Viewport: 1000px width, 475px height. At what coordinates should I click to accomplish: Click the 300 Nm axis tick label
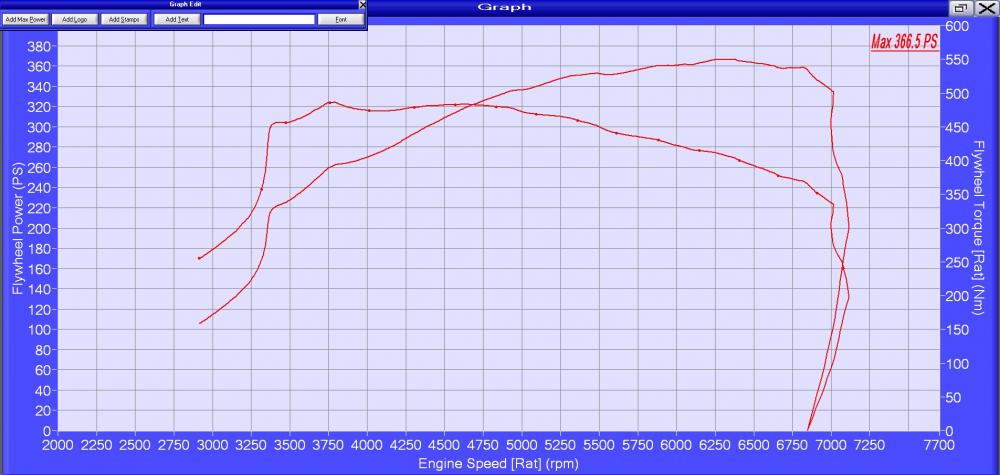(x=957, y=228)
